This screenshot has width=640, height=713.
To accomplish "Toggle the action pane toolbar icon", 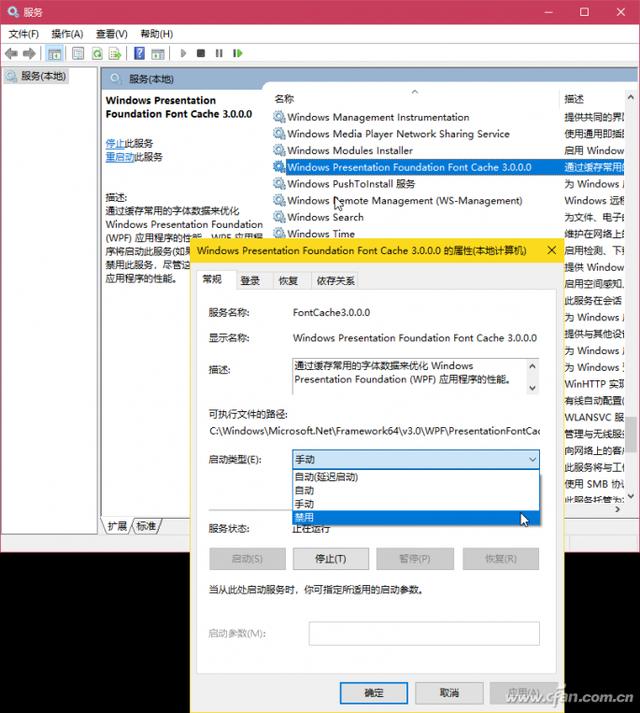I will point(158,54).
